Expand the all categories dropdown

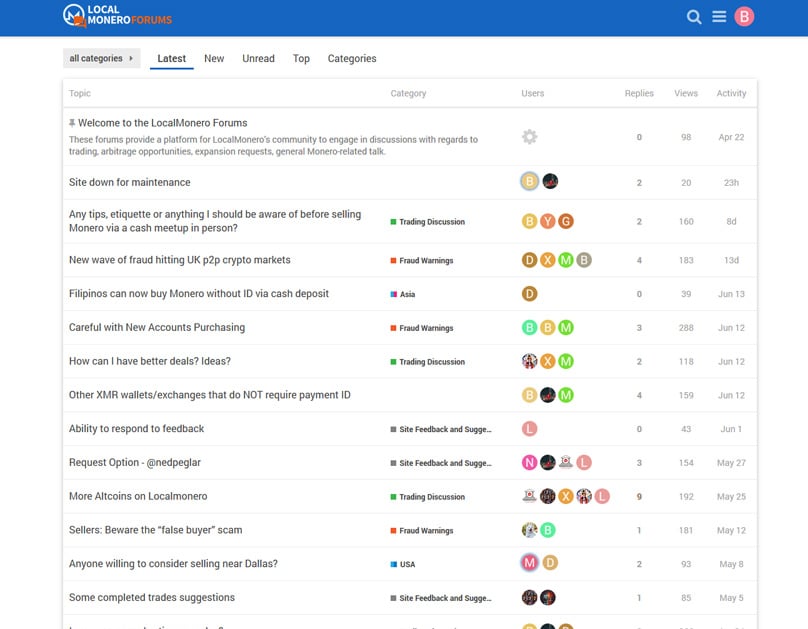(x=102, y=58)
